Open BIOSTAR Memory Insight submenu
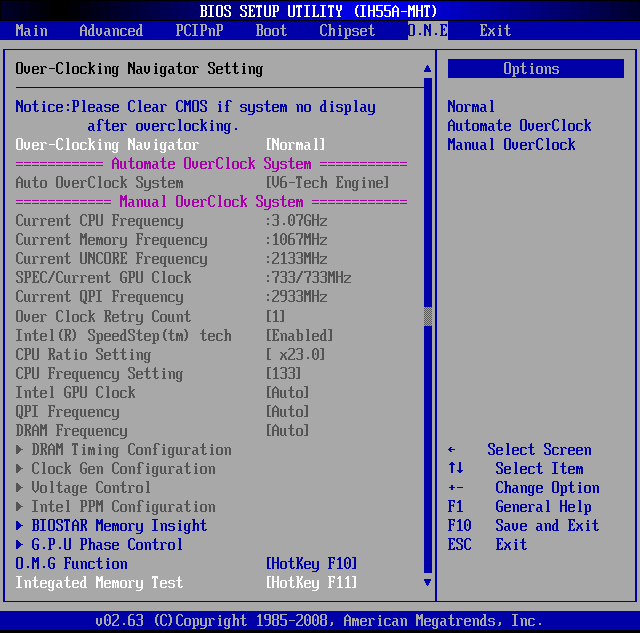This screenshot has height=633, width=640. (x=119, y=526)
